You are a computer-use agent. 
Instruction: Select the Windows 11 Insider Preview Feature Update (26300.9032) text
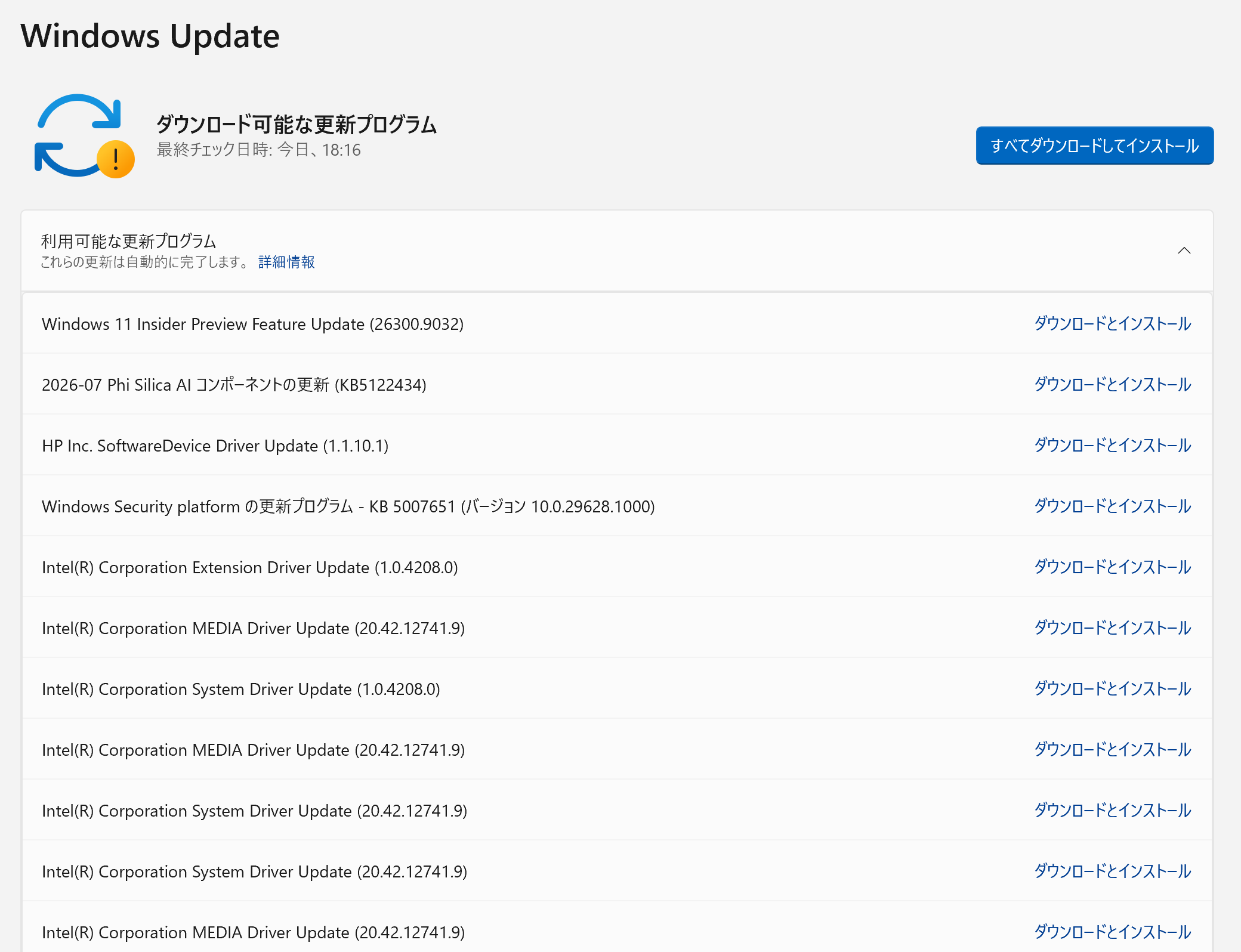pyautogui.click(x=252, y=324)
